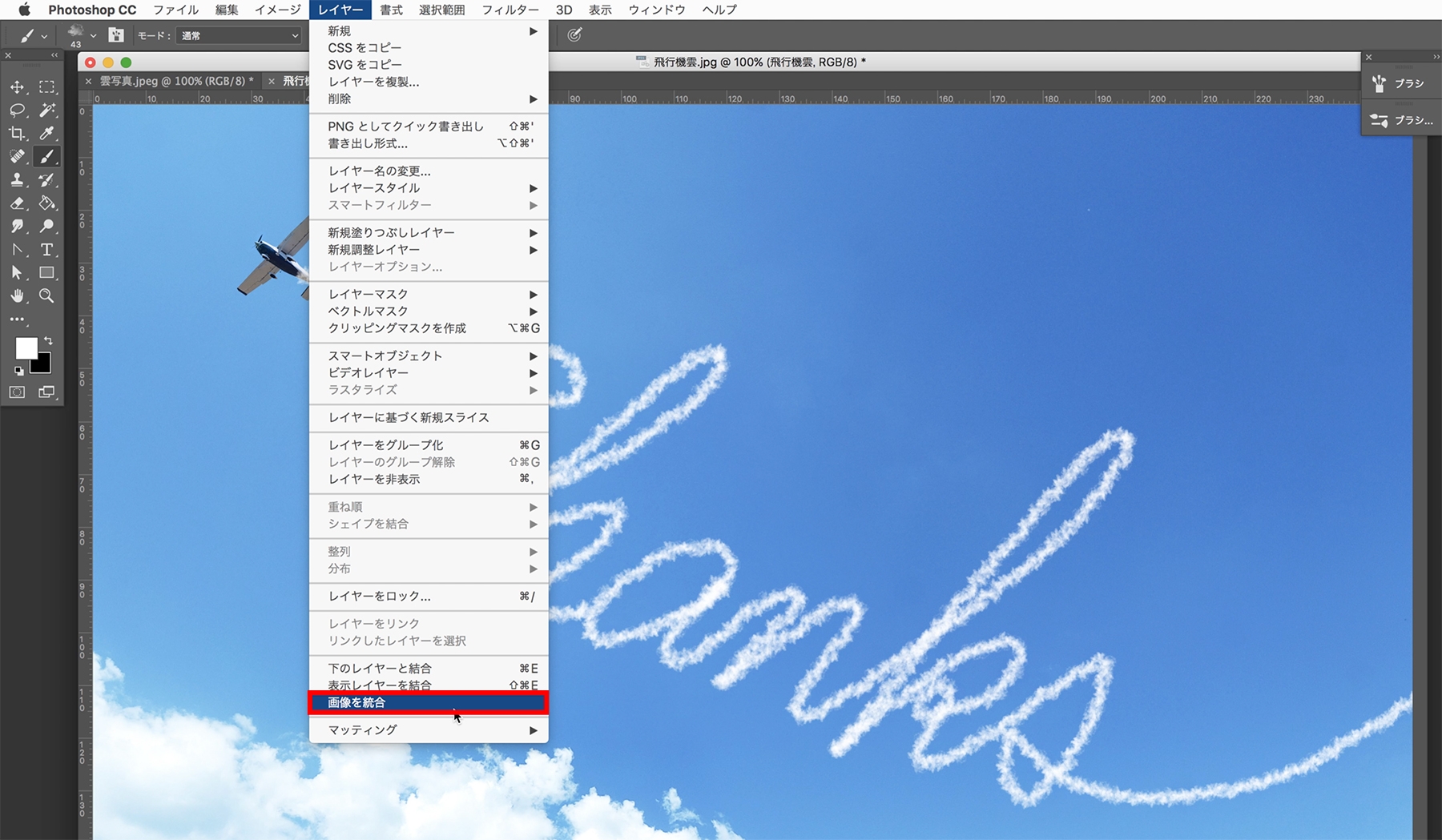The height and width of the screenshot is (840, 1442).
Task: Select the Rectangular Marquee tool
Action: [x=47, y=86]
